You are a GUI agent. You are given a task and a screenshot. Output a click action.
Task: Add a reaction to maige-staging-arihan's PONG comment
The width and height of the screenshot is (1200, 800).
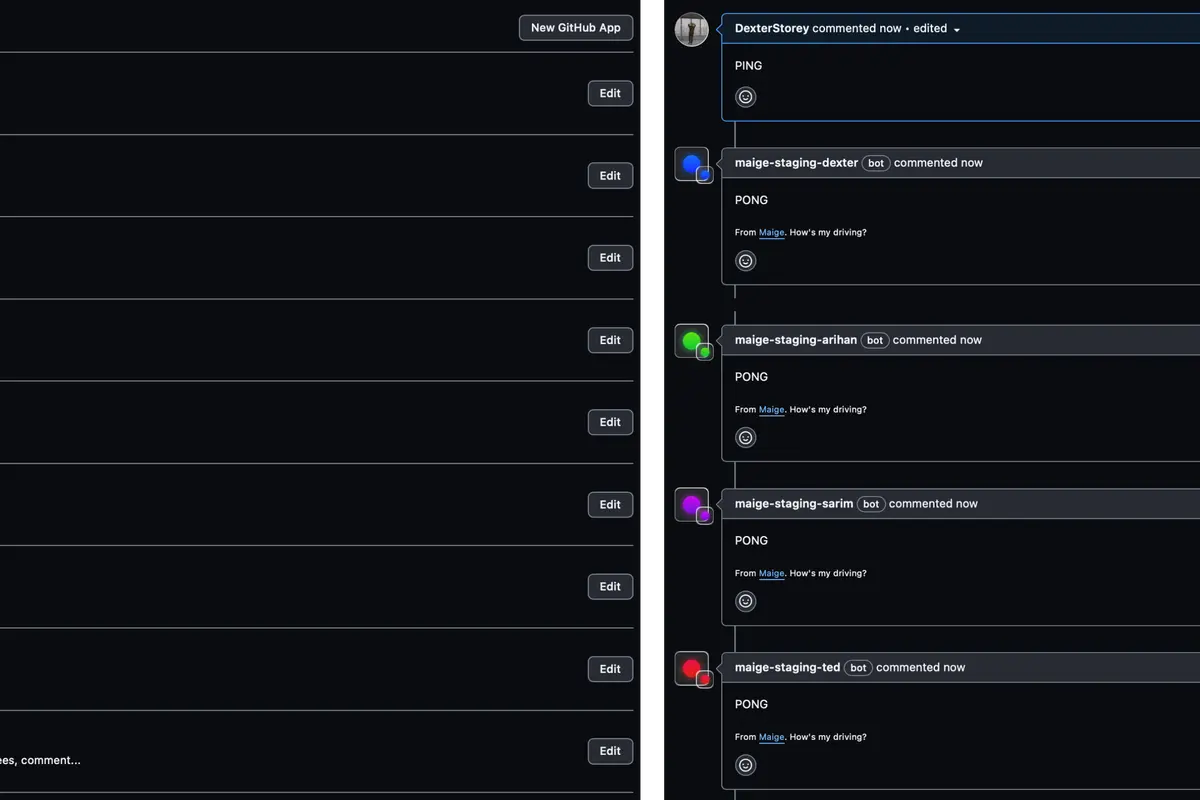coord(745,437)
